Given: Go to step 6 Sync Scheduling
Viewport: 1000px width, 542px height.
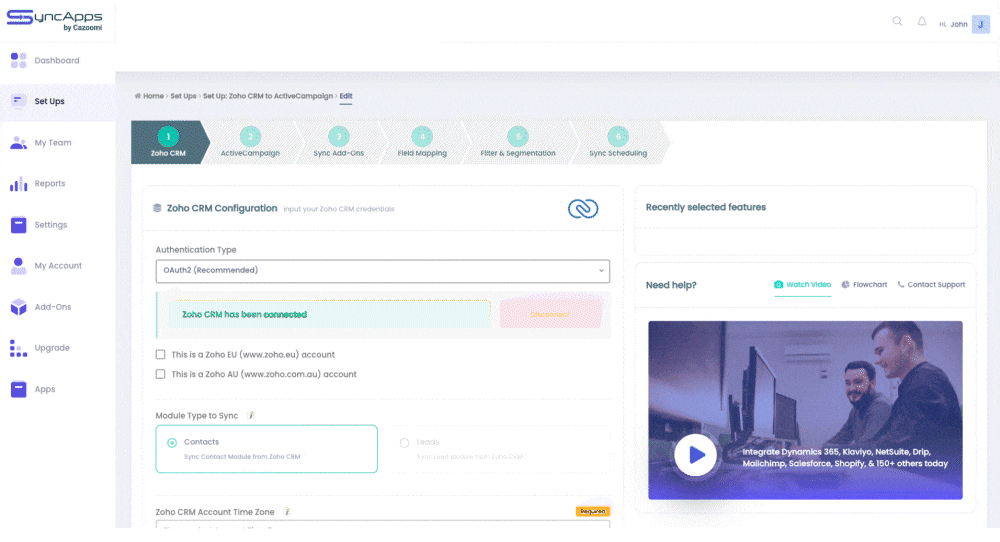Looking at the screenshot, I should point(618,143).
